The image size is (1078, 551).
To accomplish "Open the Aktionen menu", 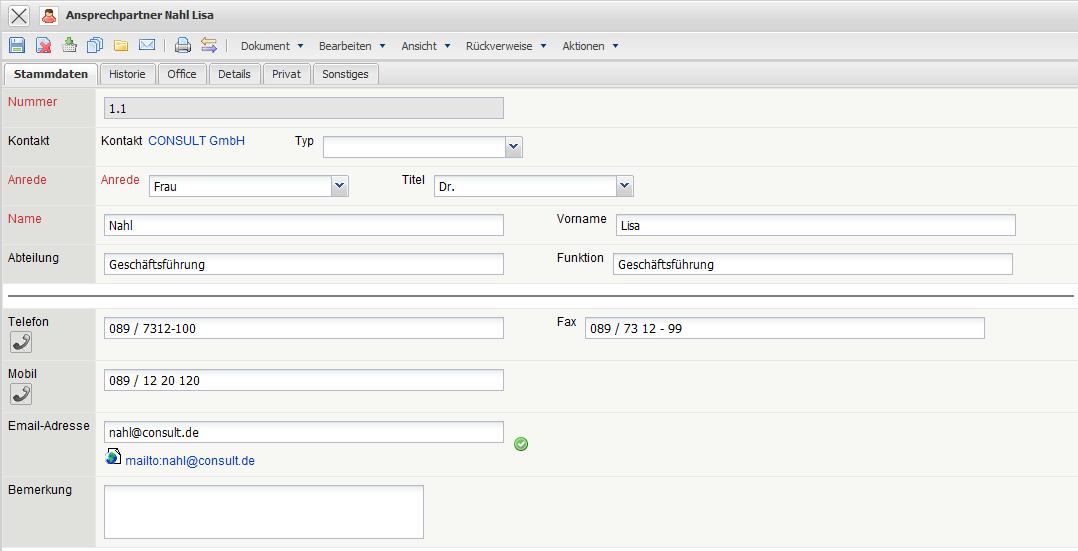I will [589, 46].
